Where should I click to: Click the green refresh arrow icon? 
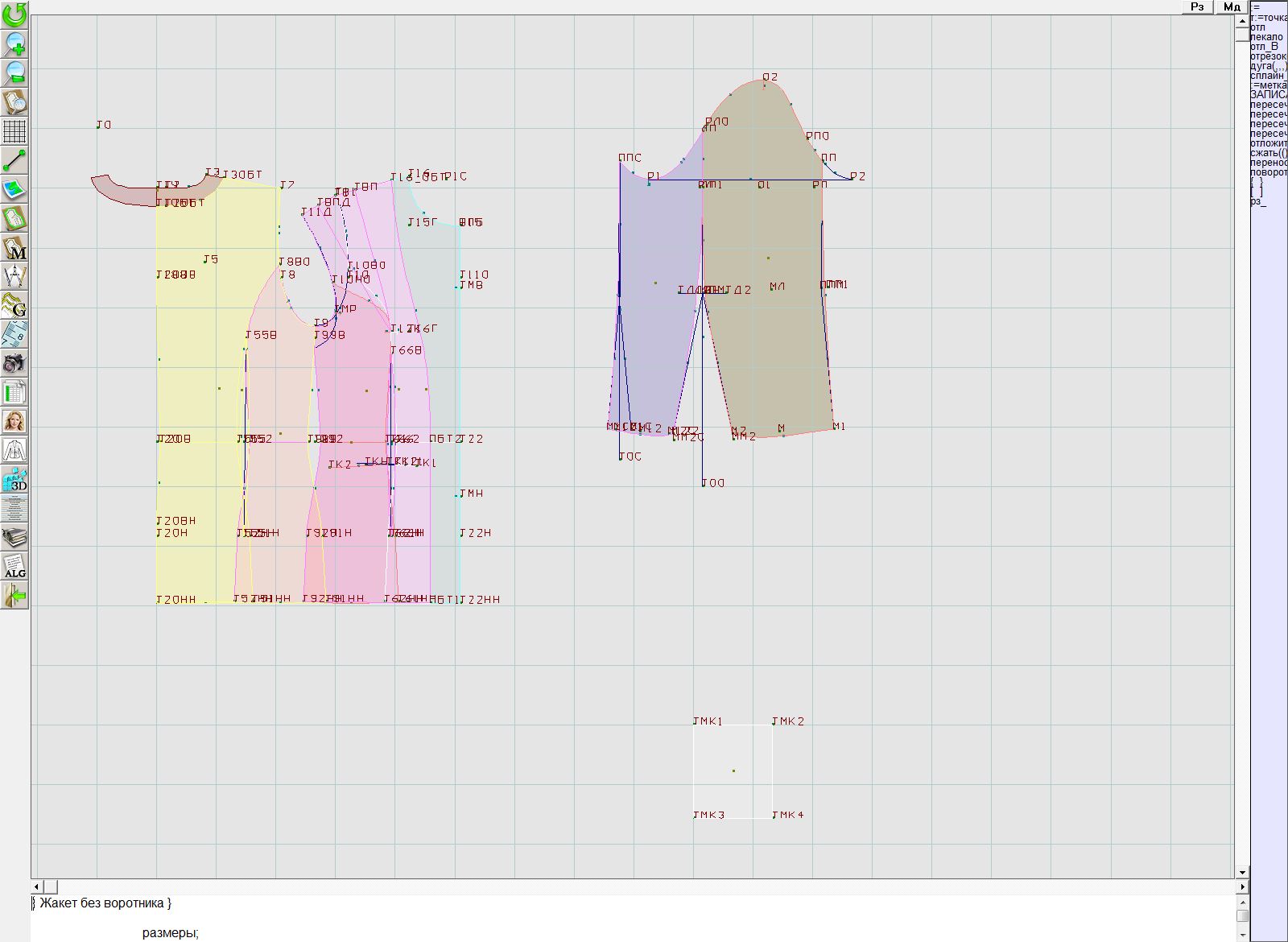14,14
